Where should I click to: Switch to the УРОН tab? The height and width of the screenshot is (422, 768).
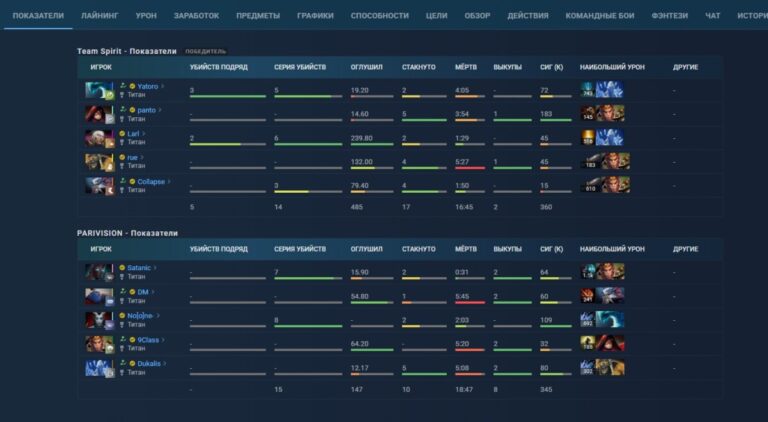point(146,16)
